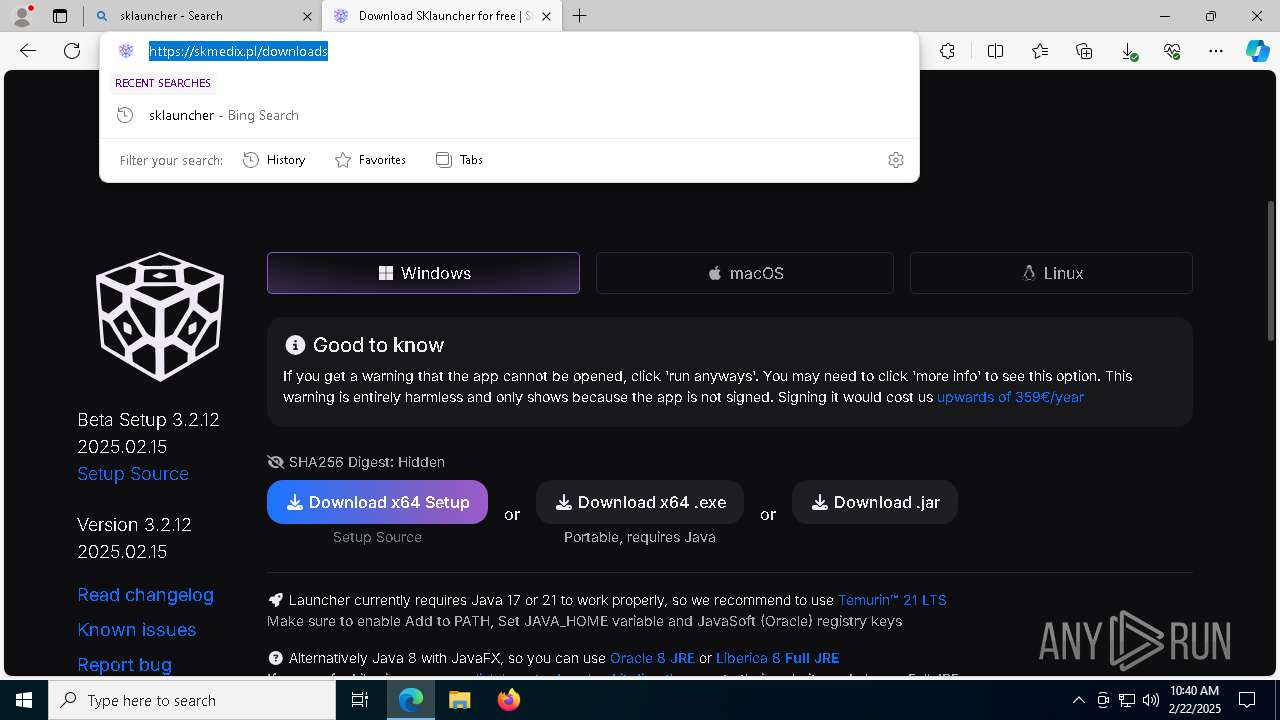Select the macOS platform tab

pyautogui.click(x=745, y=273)
